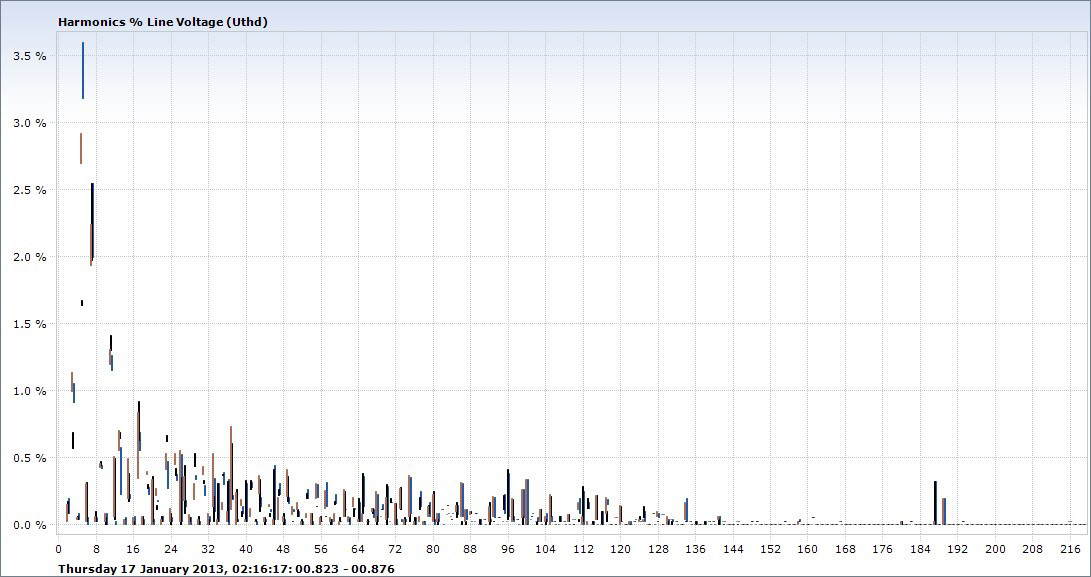This screenshot has width=1091, height=577.
Task: Click the x-axis label 96
Action: (x=509, y=549)
